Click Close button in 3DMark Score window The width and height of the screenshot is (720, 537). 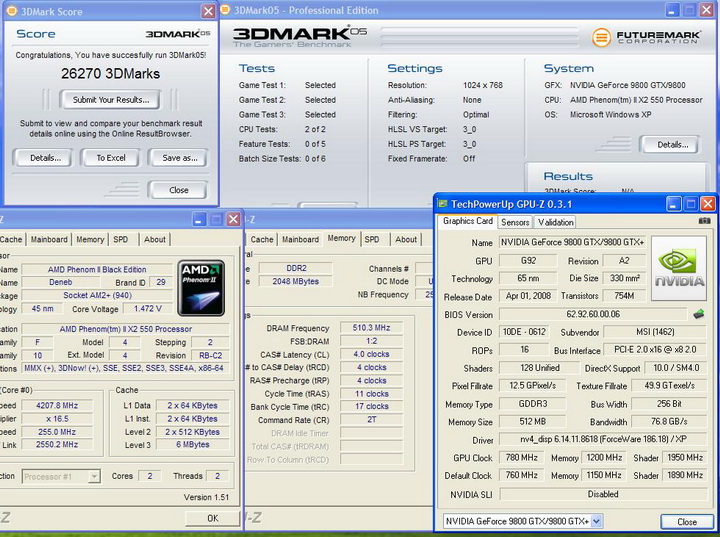[x=179, y=190]
